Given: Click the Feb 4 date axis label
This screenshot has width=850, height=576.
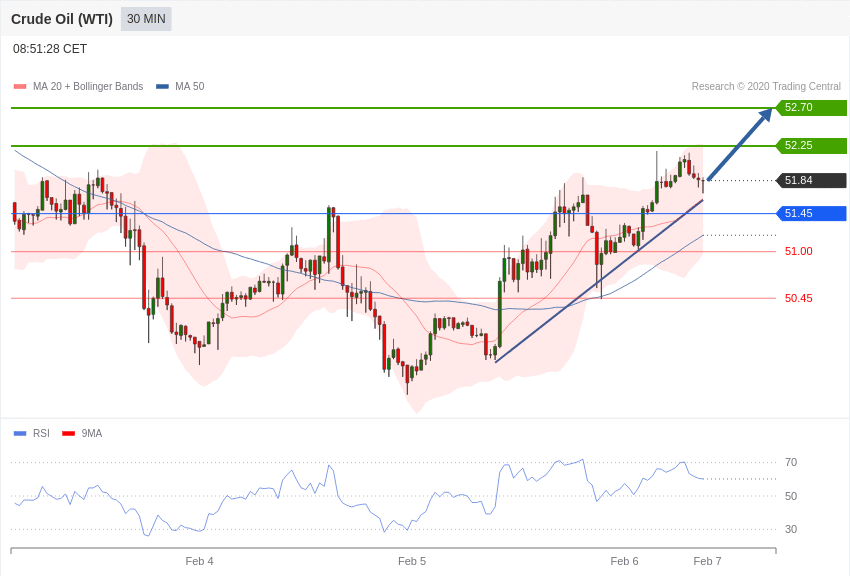Looking at the screenshot, I should pos(199,561).
